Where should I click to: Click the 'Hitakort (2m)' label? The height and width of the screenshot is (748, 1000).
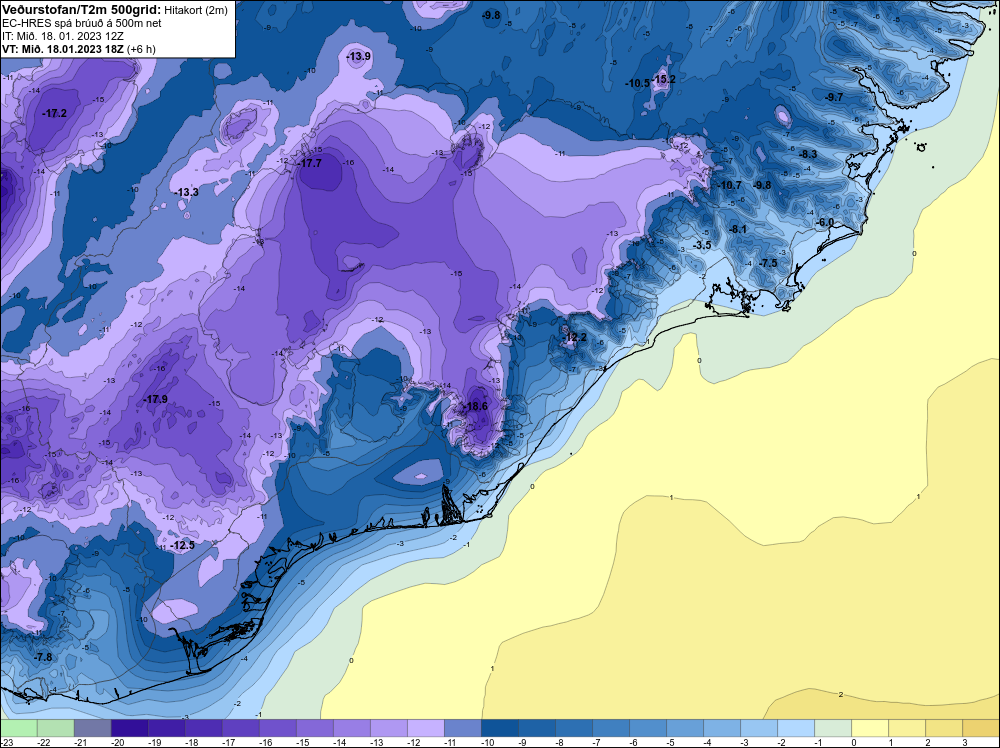click(196, 10)
